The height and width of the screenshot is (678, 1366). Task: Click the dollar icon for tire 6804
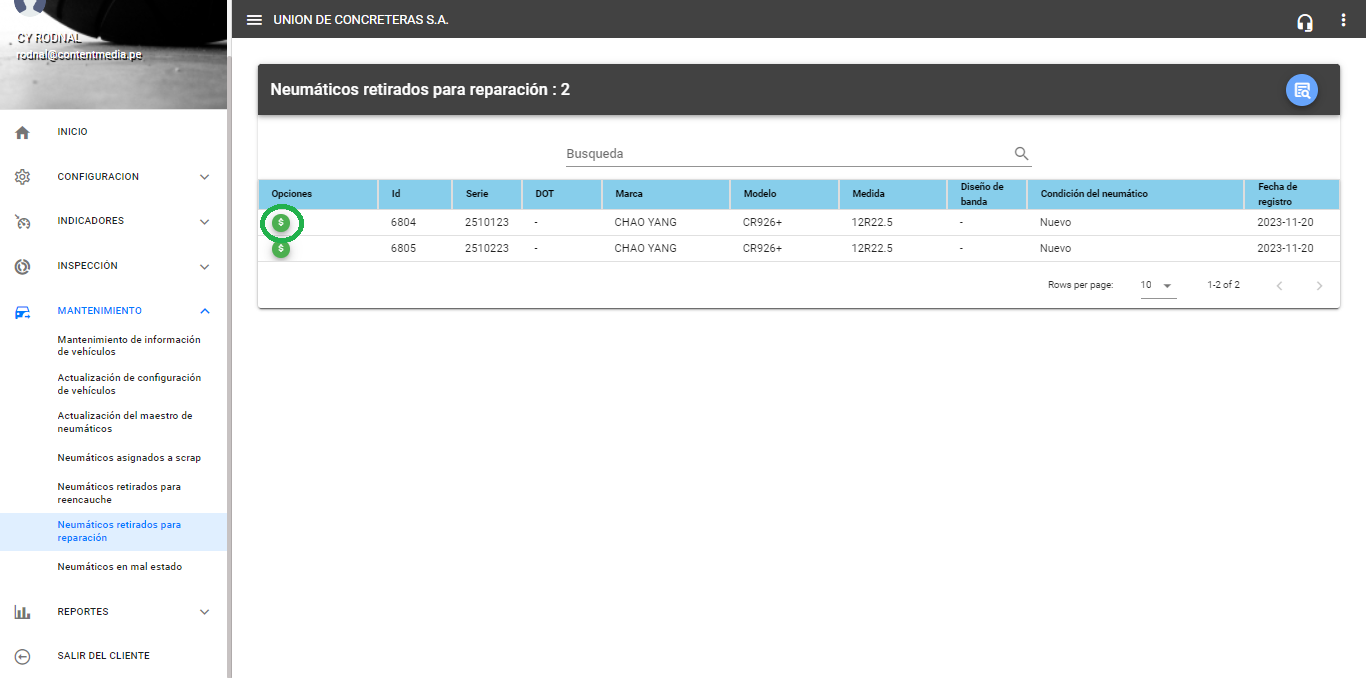pyautogui.click(x=281, y=223)
